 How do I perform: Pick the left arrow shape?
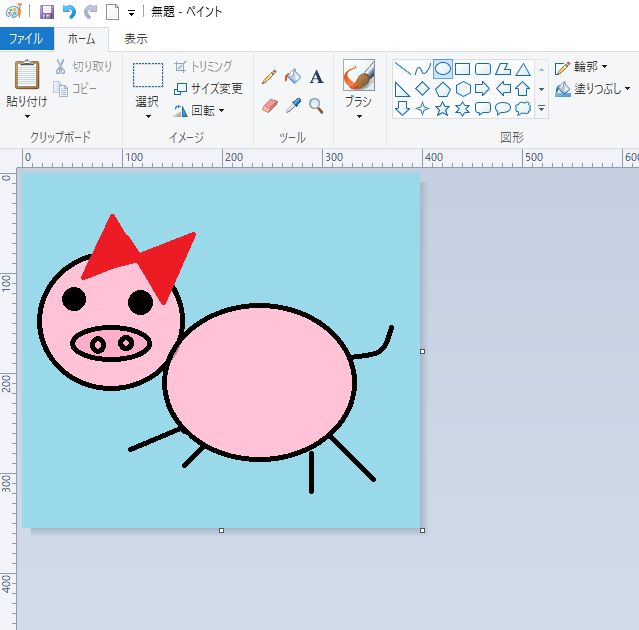503,89
